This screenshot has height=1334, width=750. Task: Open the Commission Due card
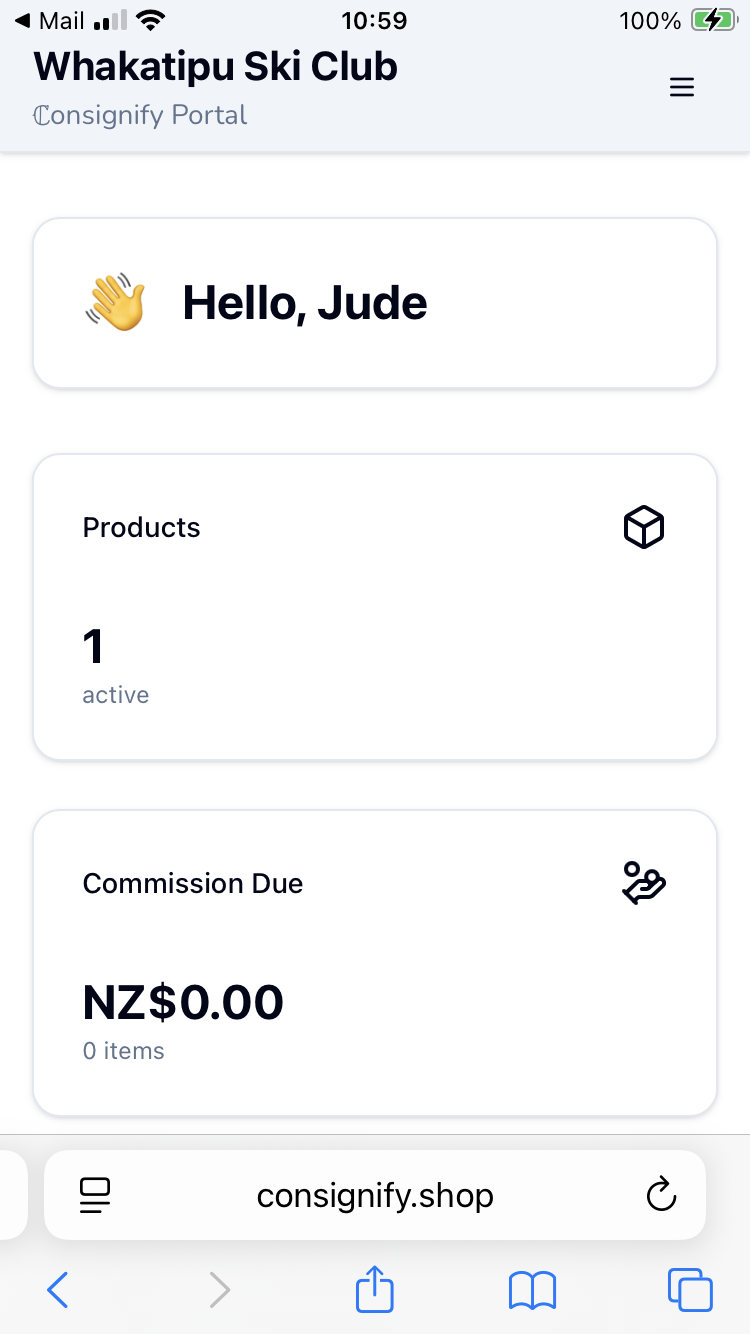(x=375, y=962)
